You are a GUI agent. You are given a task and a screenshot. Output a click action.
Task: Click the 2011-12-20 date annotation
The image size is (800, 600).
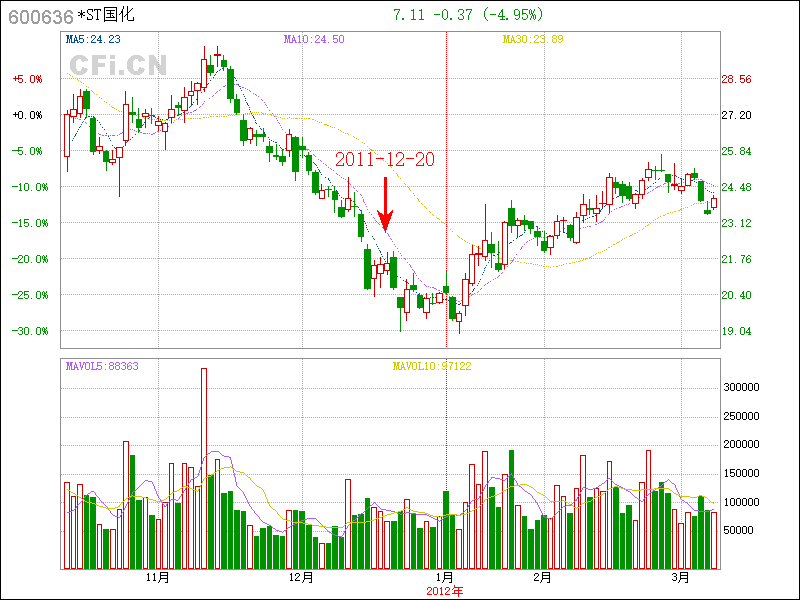coord(384,159)
